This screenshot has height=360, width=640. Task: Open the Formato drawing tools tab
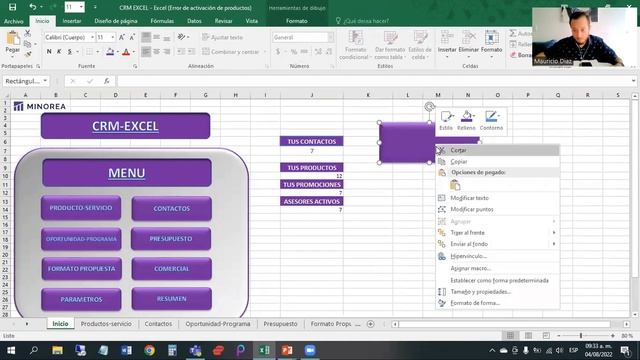(x=297, y=21)
